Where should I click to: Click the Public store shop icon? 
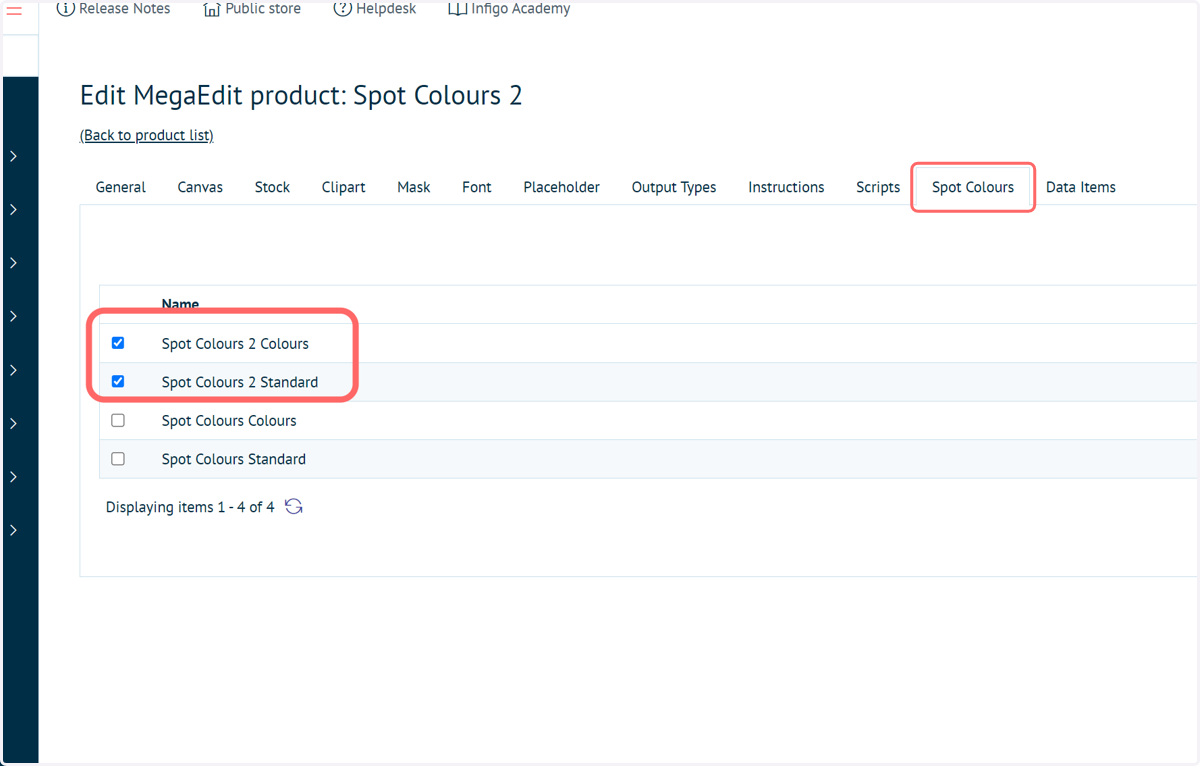(211, 9)
